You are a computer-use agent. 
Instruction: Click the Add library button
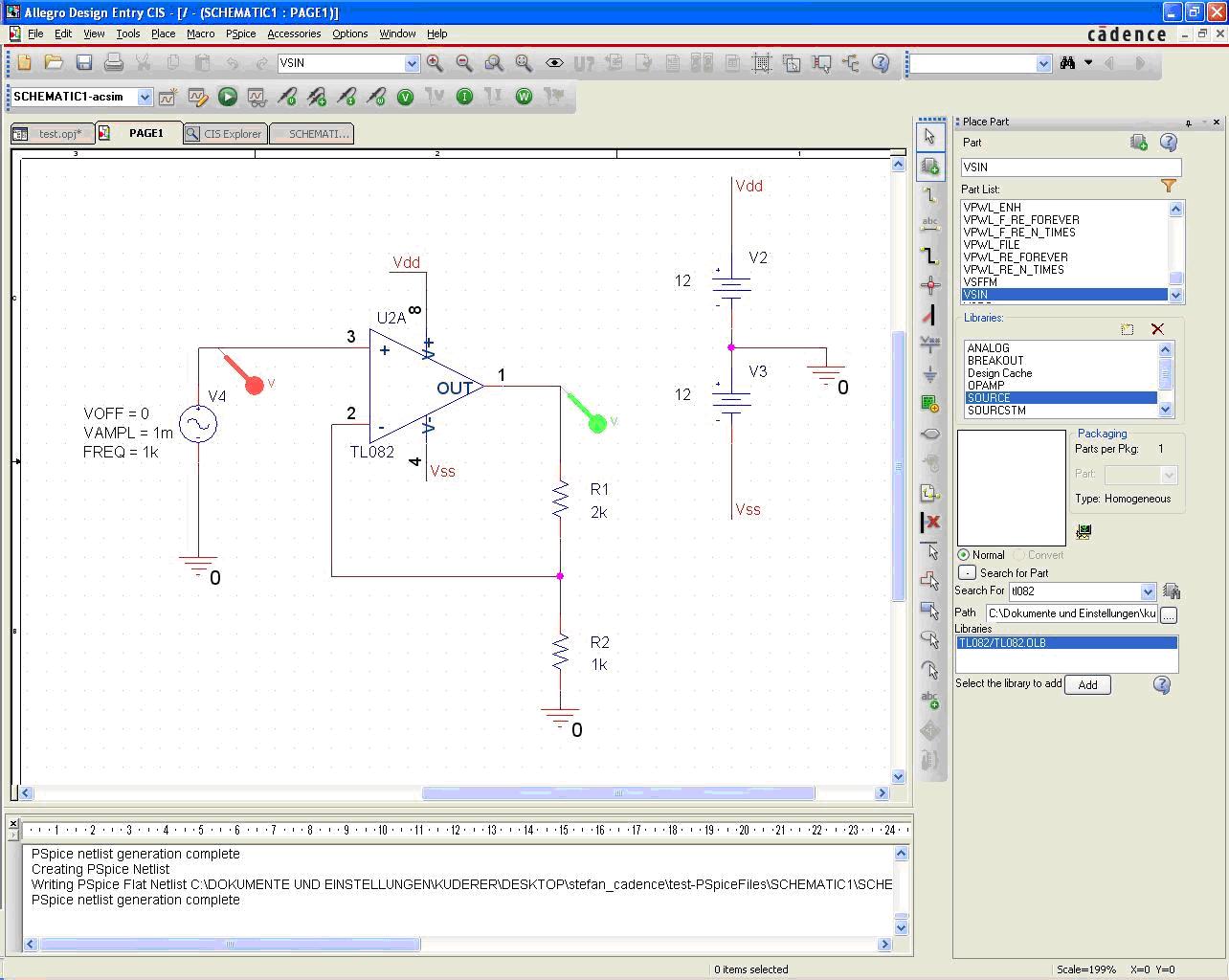(x=1087, y=684)
